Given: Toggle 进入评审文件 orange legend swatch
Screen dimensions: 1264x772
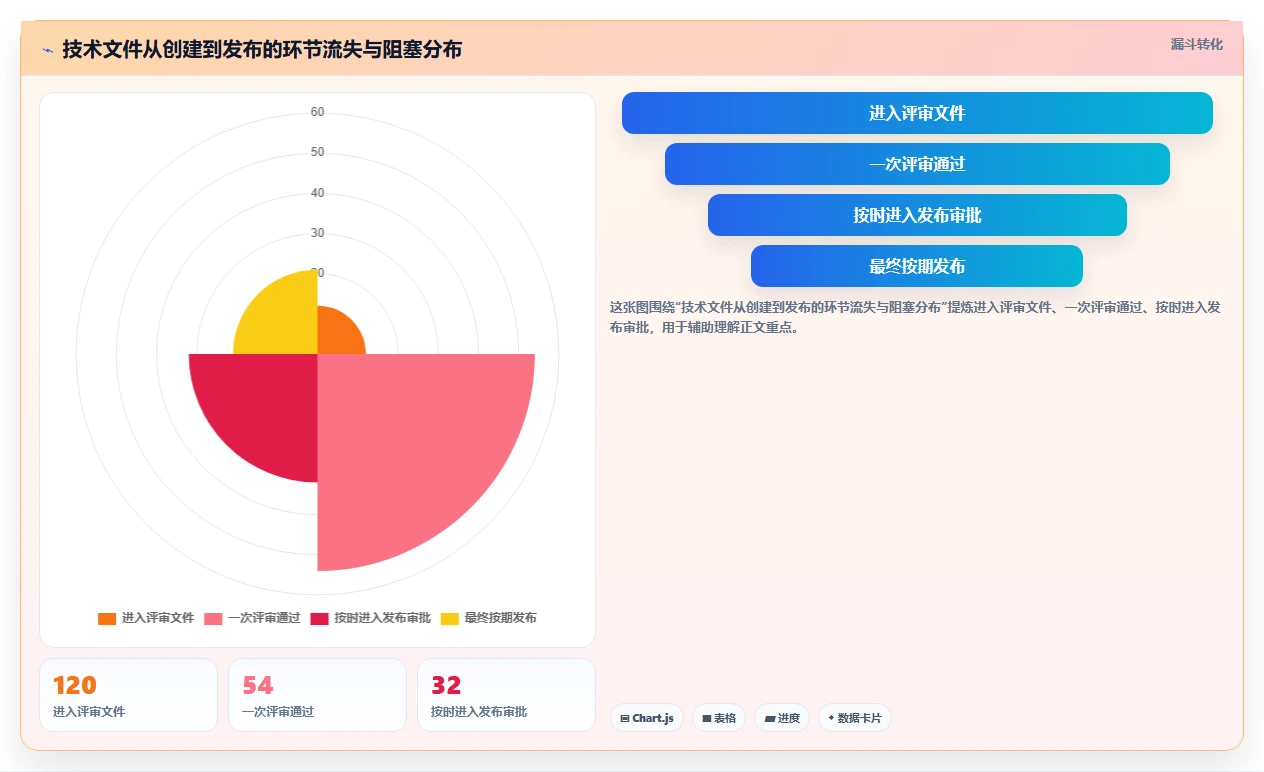Looking at the screenshot, I should (107, 618).
